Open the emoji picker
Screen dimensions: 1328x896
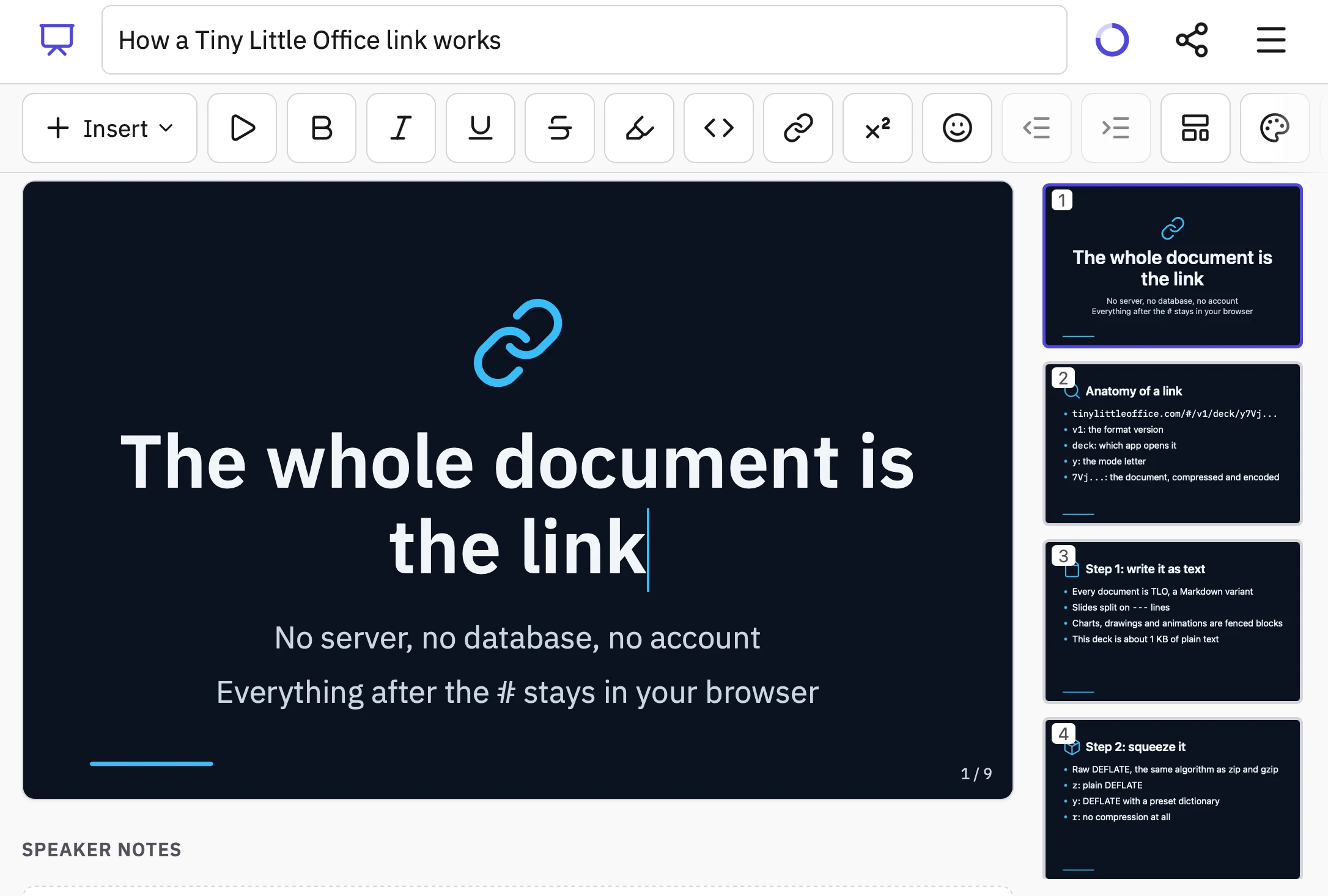point(957,128)
